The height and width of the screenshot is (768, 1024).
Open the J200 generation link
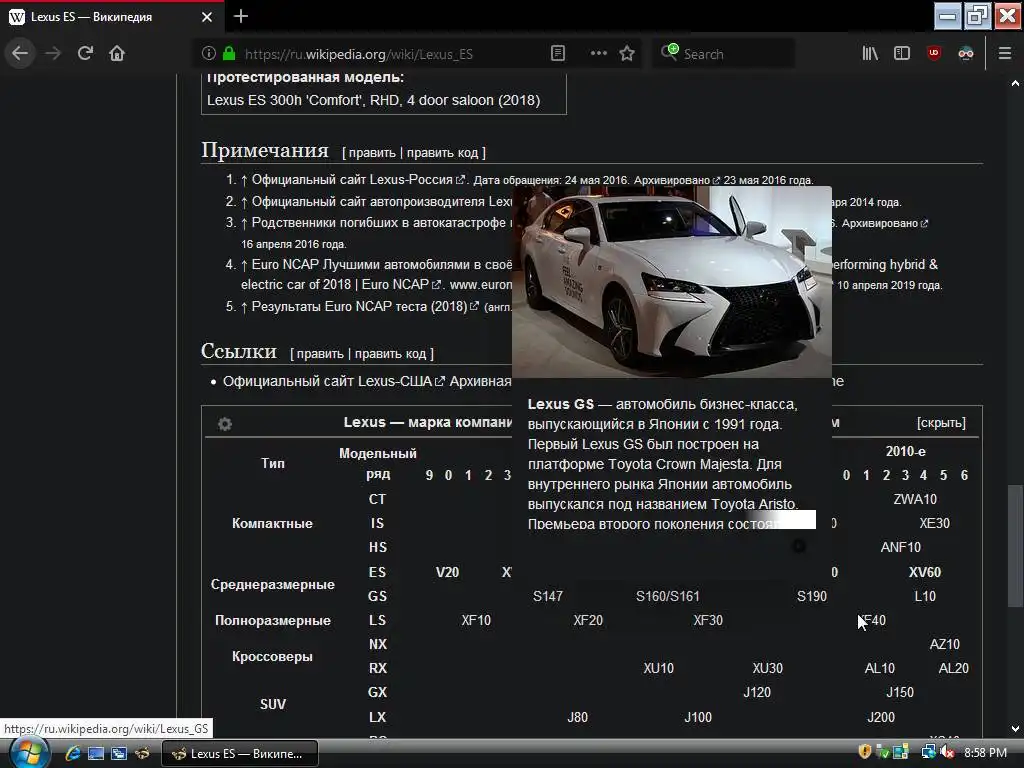click(x=881, y=717)
